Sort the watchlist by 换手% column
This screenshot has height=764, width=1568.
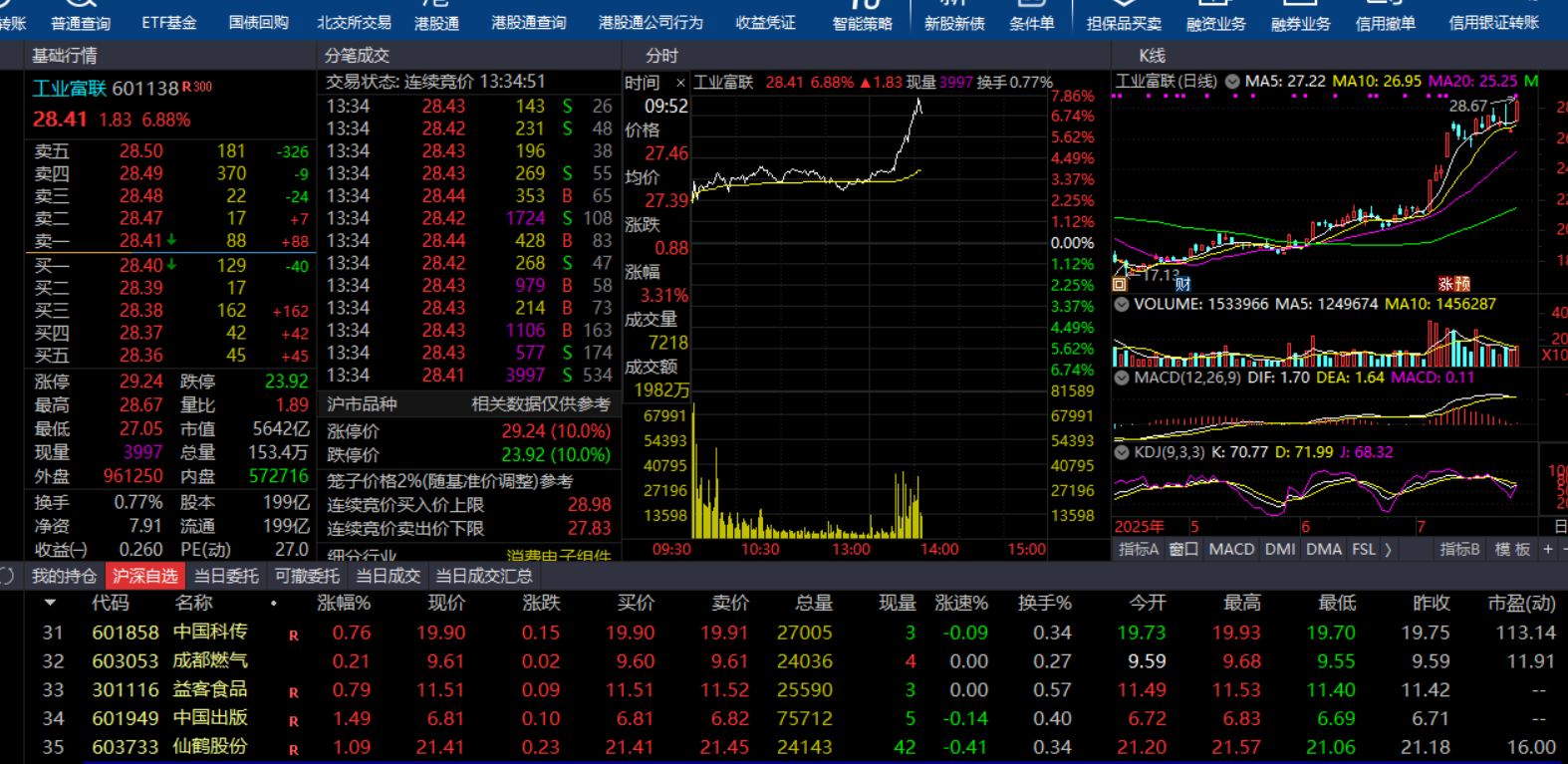[x=1045, y=603]
